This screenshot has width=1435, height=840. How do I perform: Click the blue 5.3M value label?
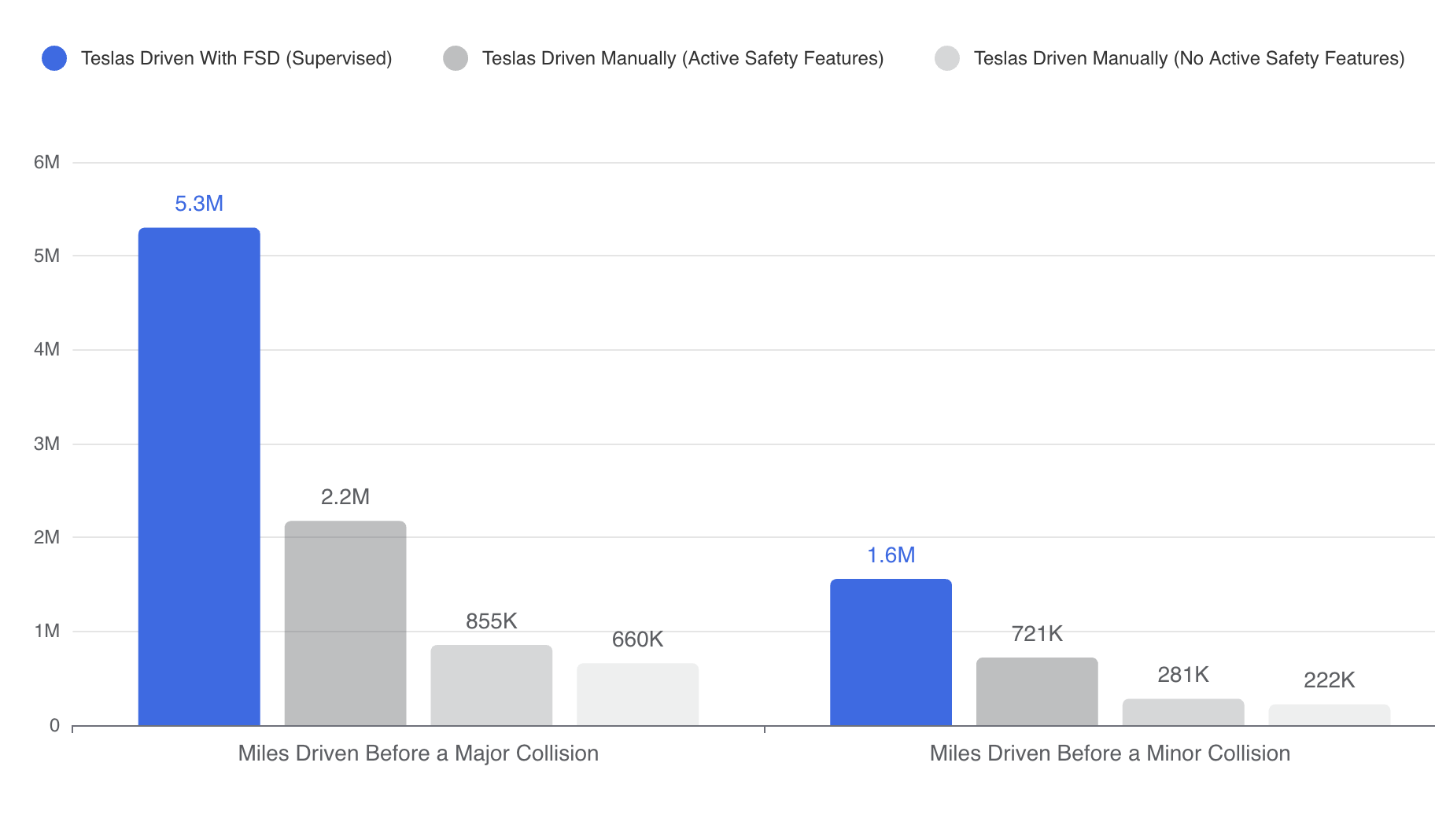(199, 204)
